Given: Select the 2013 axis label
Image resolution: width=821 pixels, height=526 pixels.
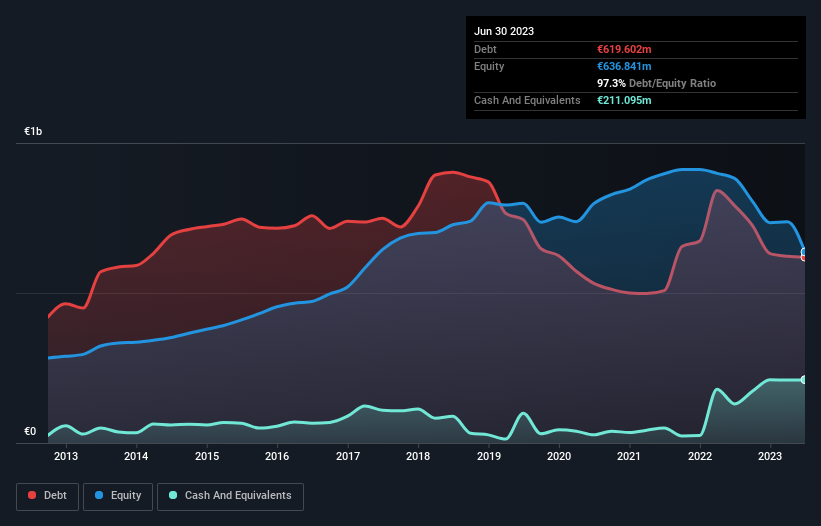Looking at the screenshot, I should tap(66, 456).
